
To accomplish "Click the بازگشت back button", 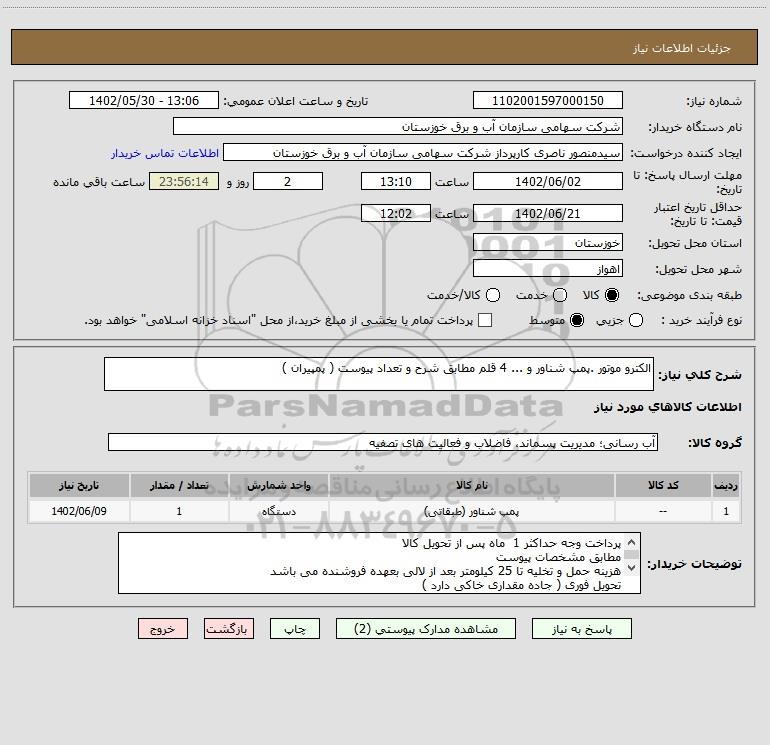I will (229, 629).
